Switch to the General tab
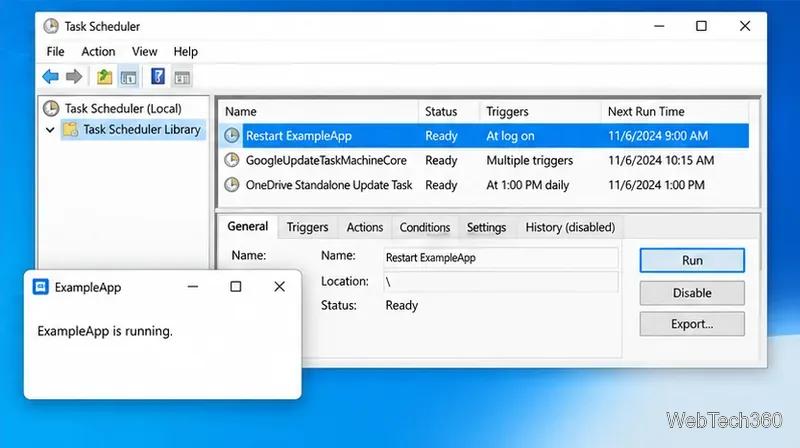The height and width of the screenshot is (448, 800). coord(247,227)
